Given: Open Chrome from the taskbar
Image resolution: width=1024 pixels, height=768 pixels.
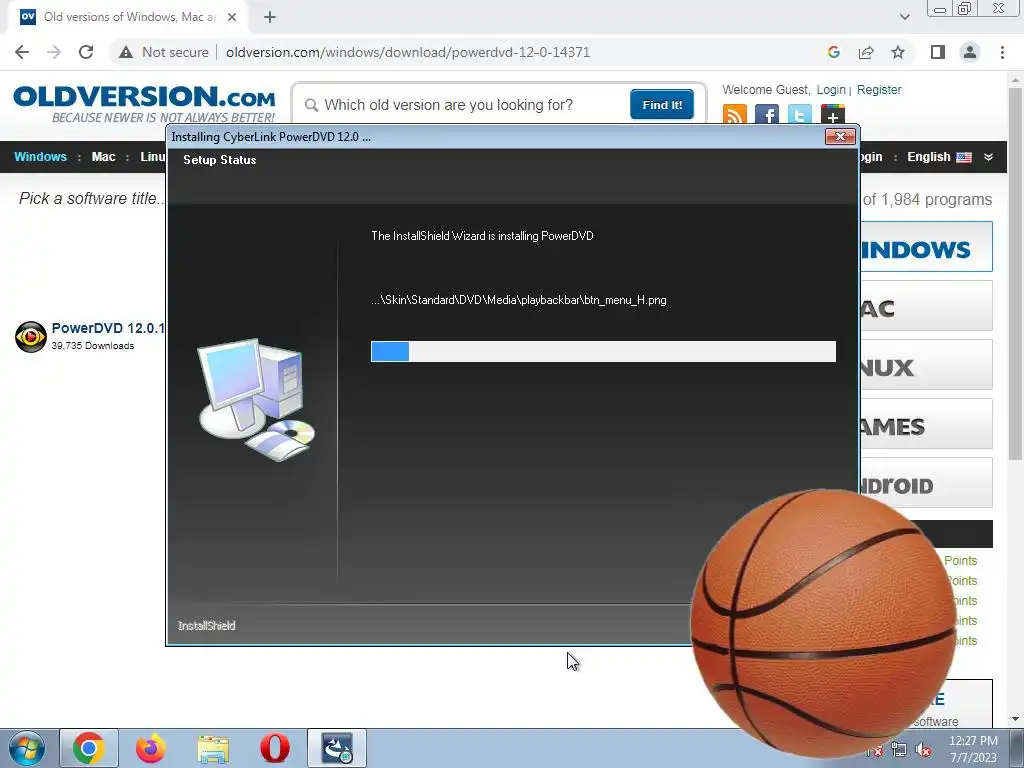Looking at the screenshot, I should [89, 748].
